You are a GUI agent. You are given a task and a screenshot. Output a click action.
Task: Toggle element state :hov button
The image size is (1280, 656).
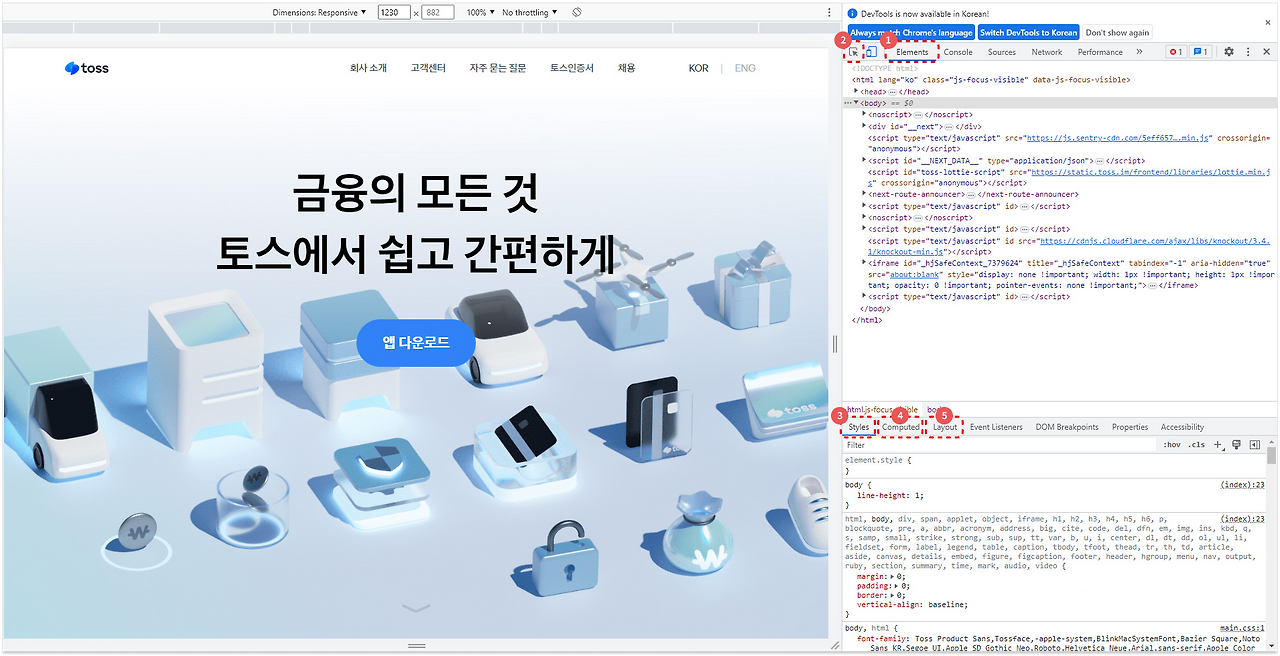[1172, 445]
